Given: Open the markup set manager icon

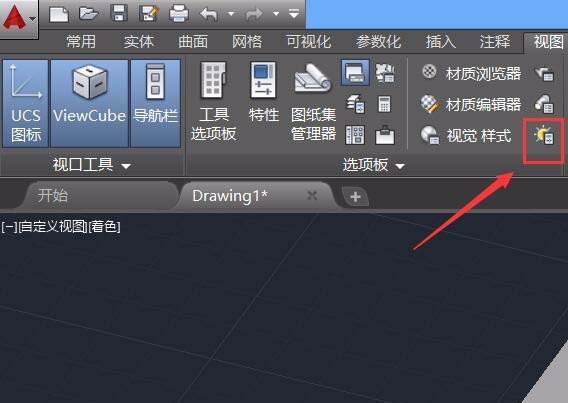Looking at the screenshot, I should 385,73.
